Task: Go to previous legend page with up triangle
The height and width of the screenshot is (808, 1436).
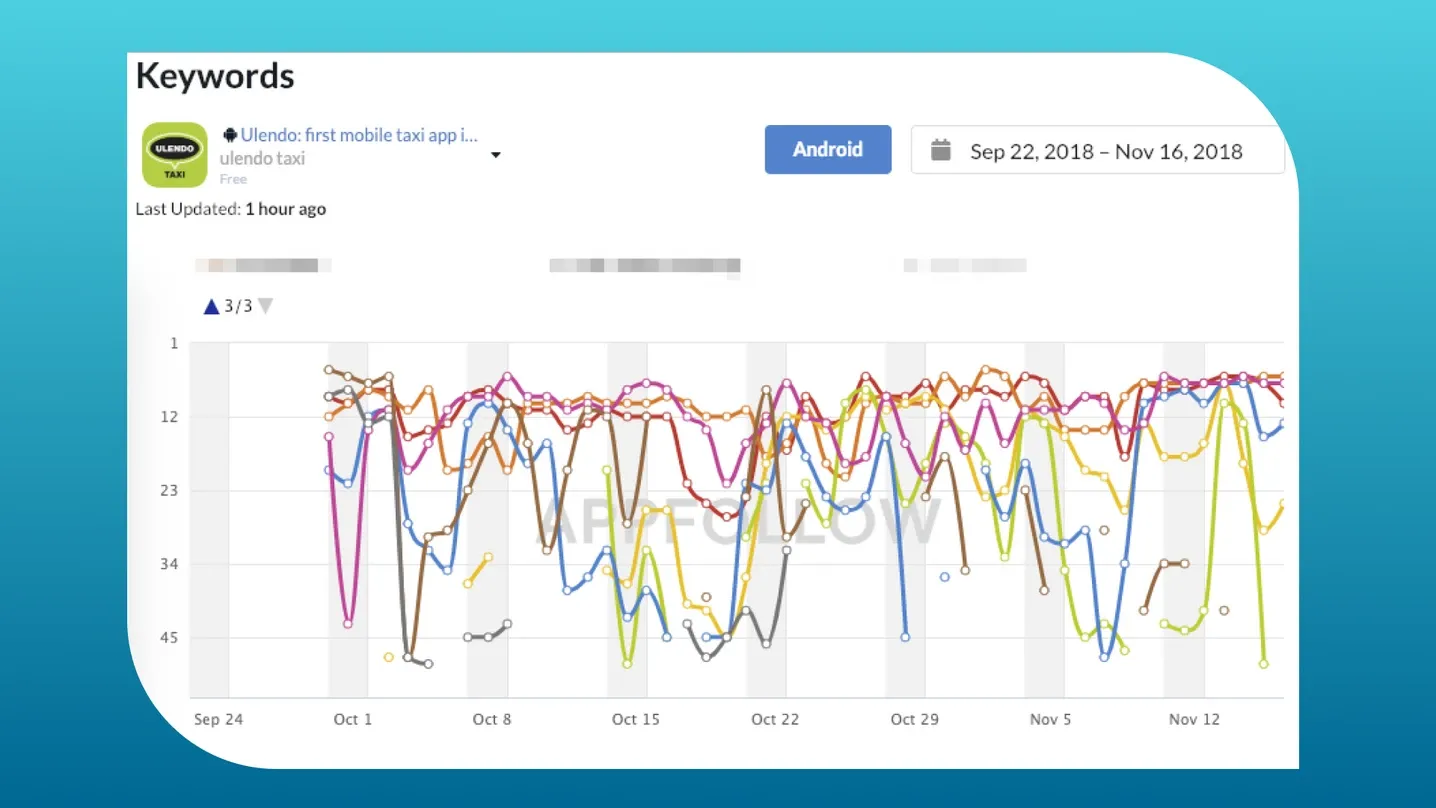Action: click(x=211, y=307)
